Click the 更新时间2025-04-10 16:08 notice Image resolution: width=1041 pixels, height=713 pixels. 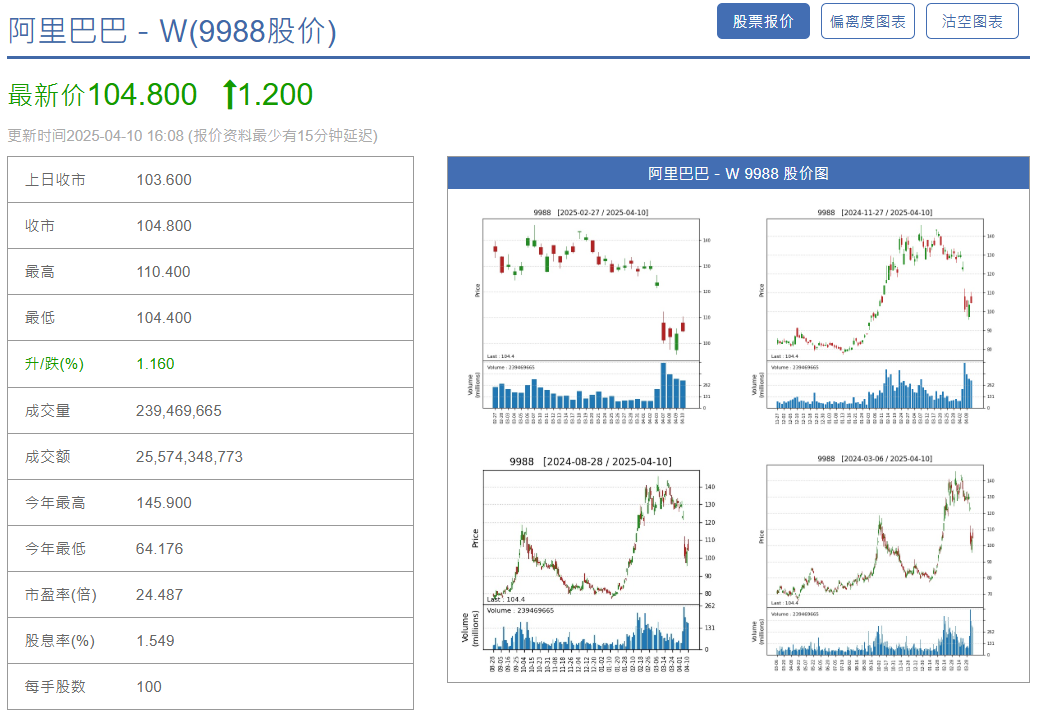tap(193, 135)
